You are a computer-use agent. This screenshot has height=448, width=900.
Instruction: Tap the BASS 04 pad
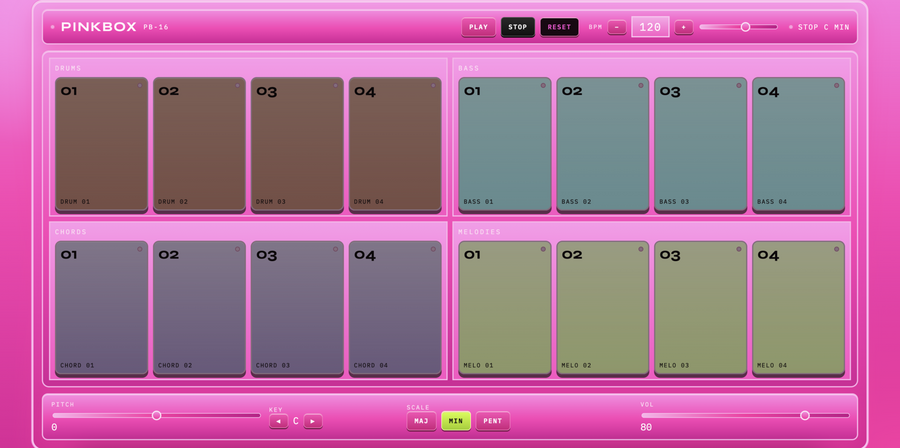point(798,145)
